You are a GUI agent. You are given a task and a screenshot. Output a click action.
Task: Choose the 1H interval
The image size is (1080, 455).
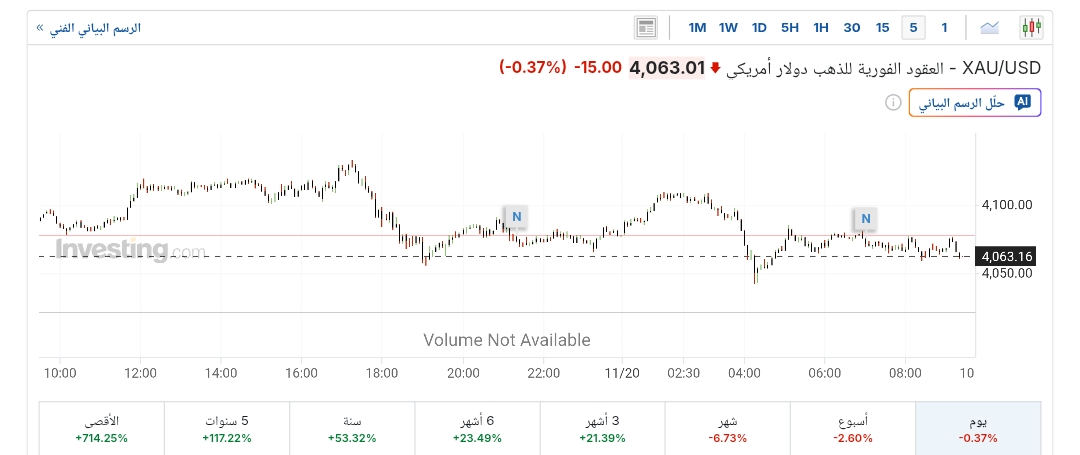point(821,27)
